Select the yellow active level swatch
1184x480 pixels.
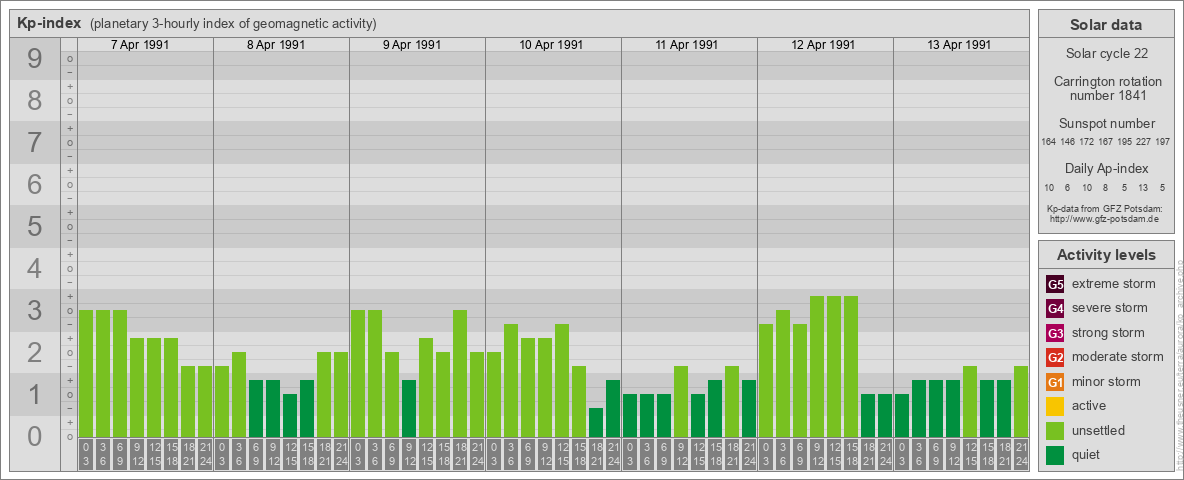pyautogui.click(x=1055, y=406)
